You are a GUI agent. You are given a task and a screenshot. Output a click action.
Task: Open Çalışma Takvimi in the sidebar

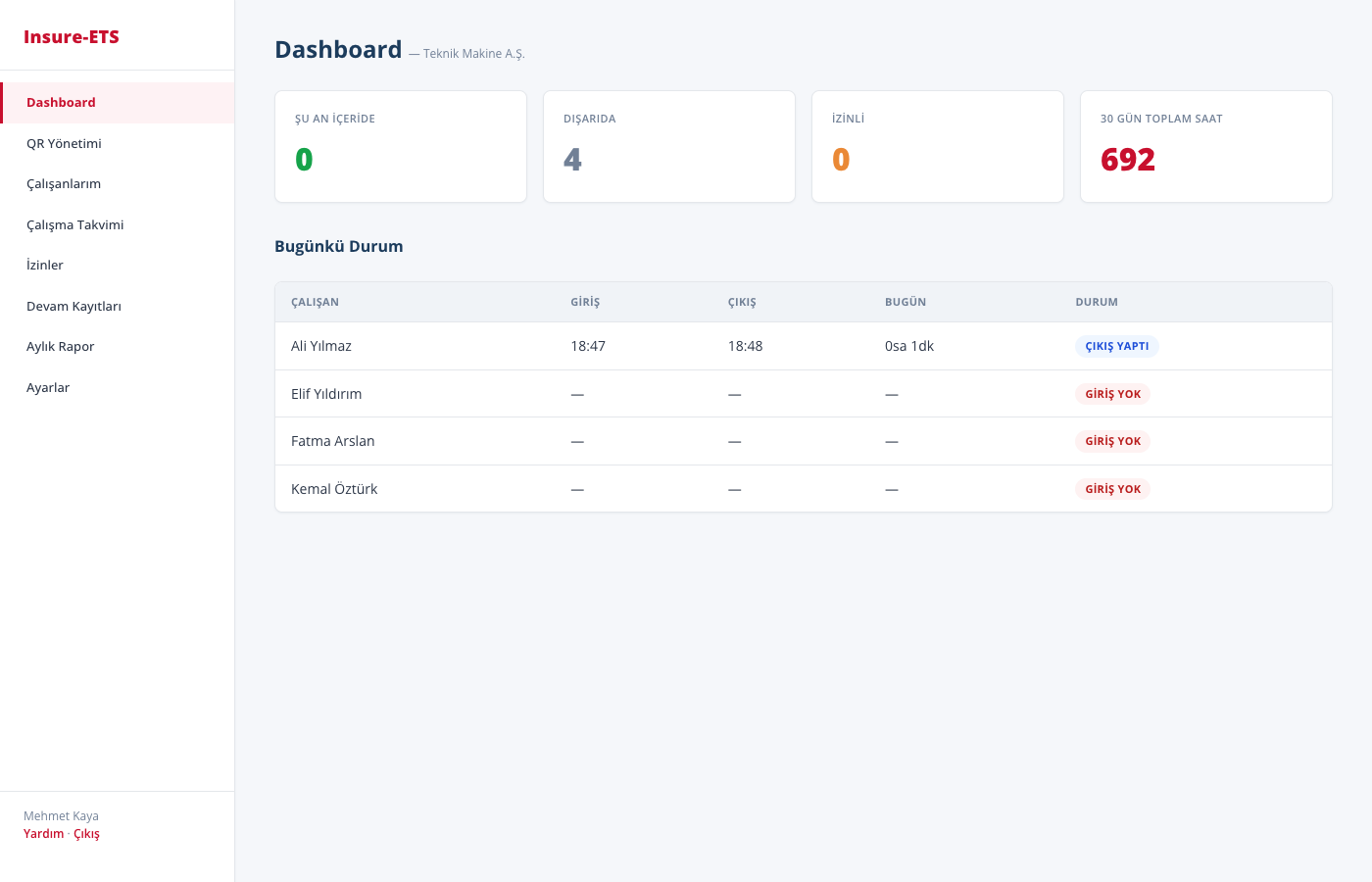pyautogui.click(x=74, y=224)
